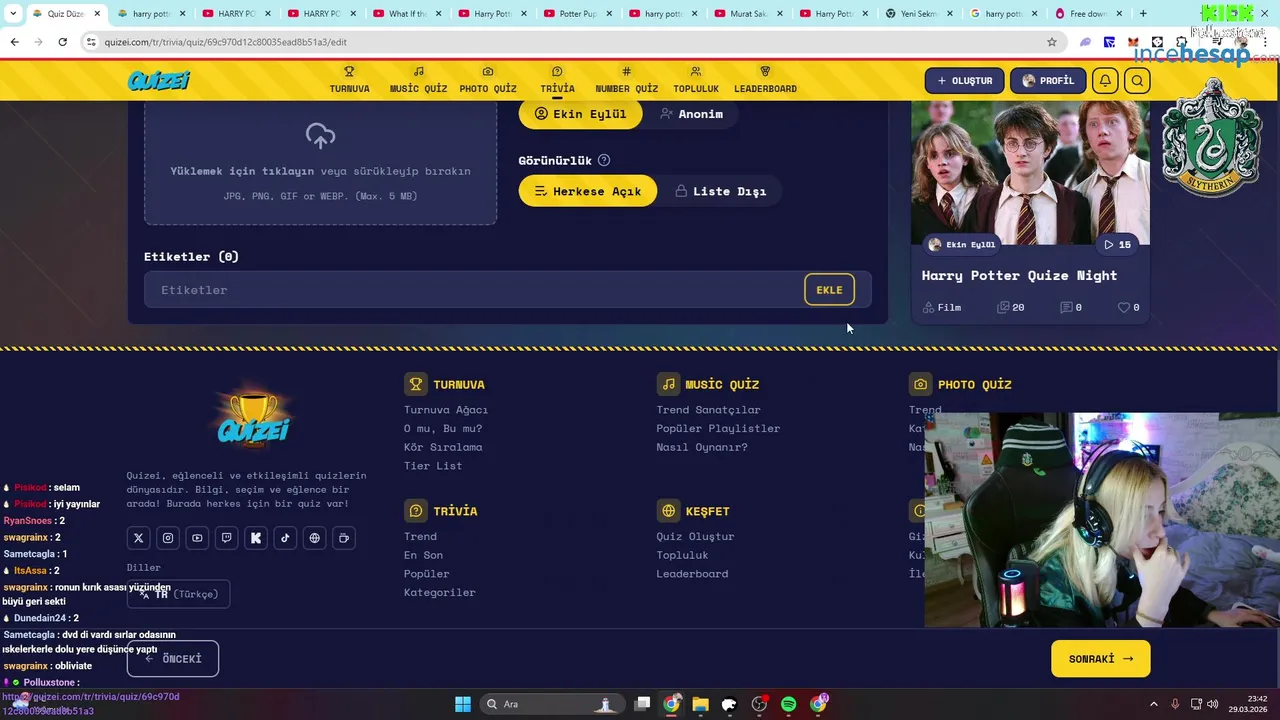Open the browser tab search dropdown arrow
This screenshot has height=720, width=1280.
click(x=13, y=14)
